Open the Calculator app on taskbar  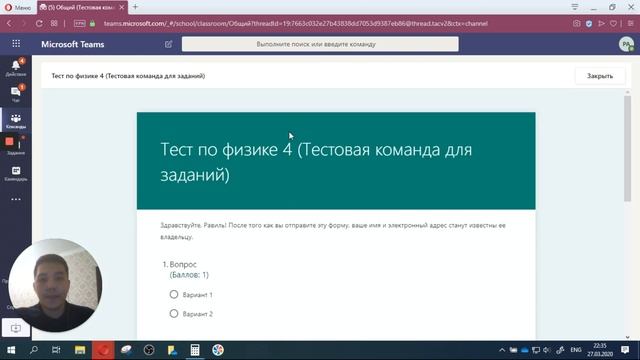point(195,350)
